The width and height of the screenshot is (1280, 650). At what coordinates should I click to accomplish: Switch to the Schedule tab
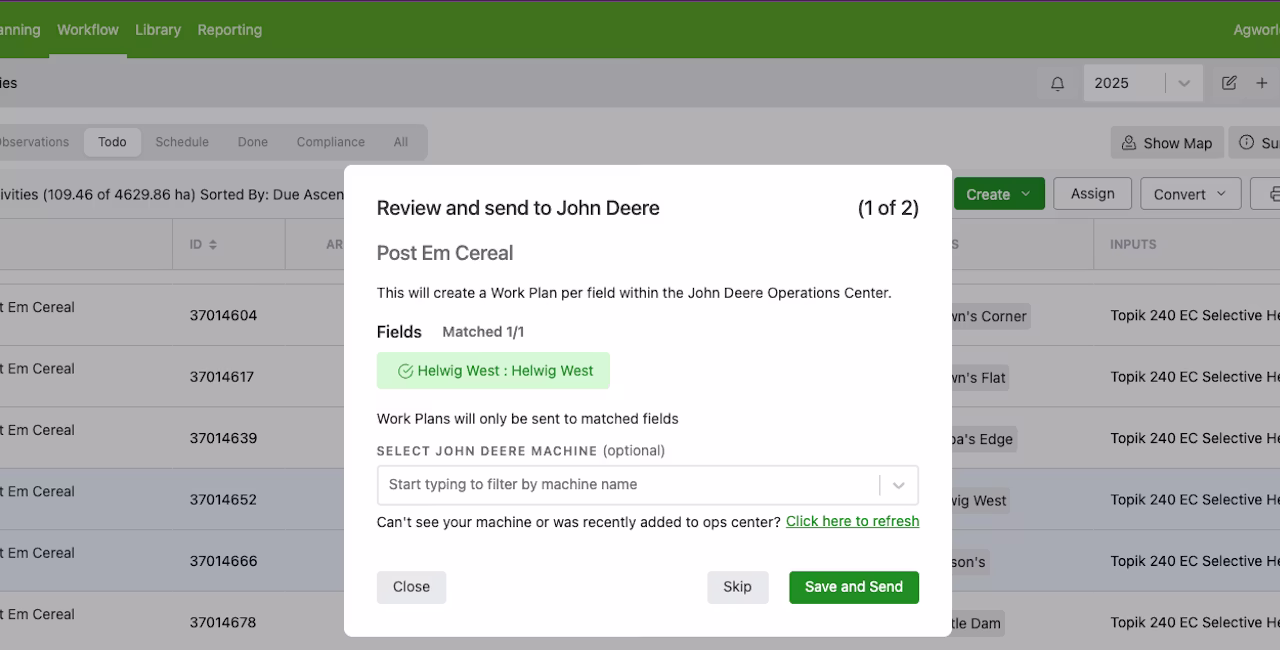[182, 142]
